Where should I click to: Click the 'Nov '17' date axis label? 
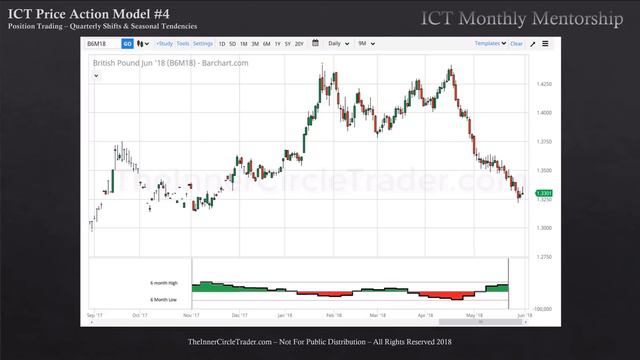pos(191,316)
